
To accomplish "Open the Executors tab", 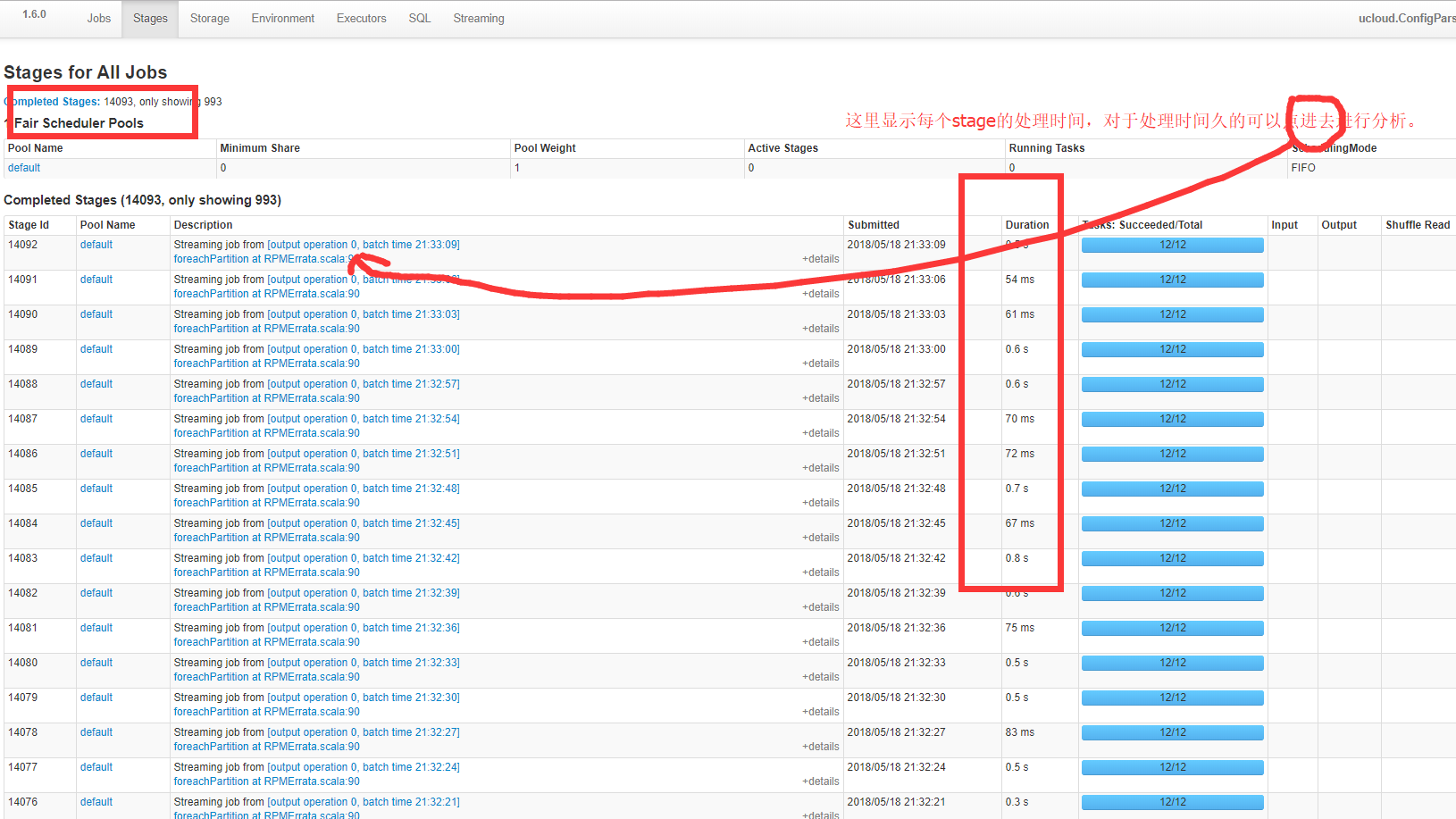I will pos(362,18).
